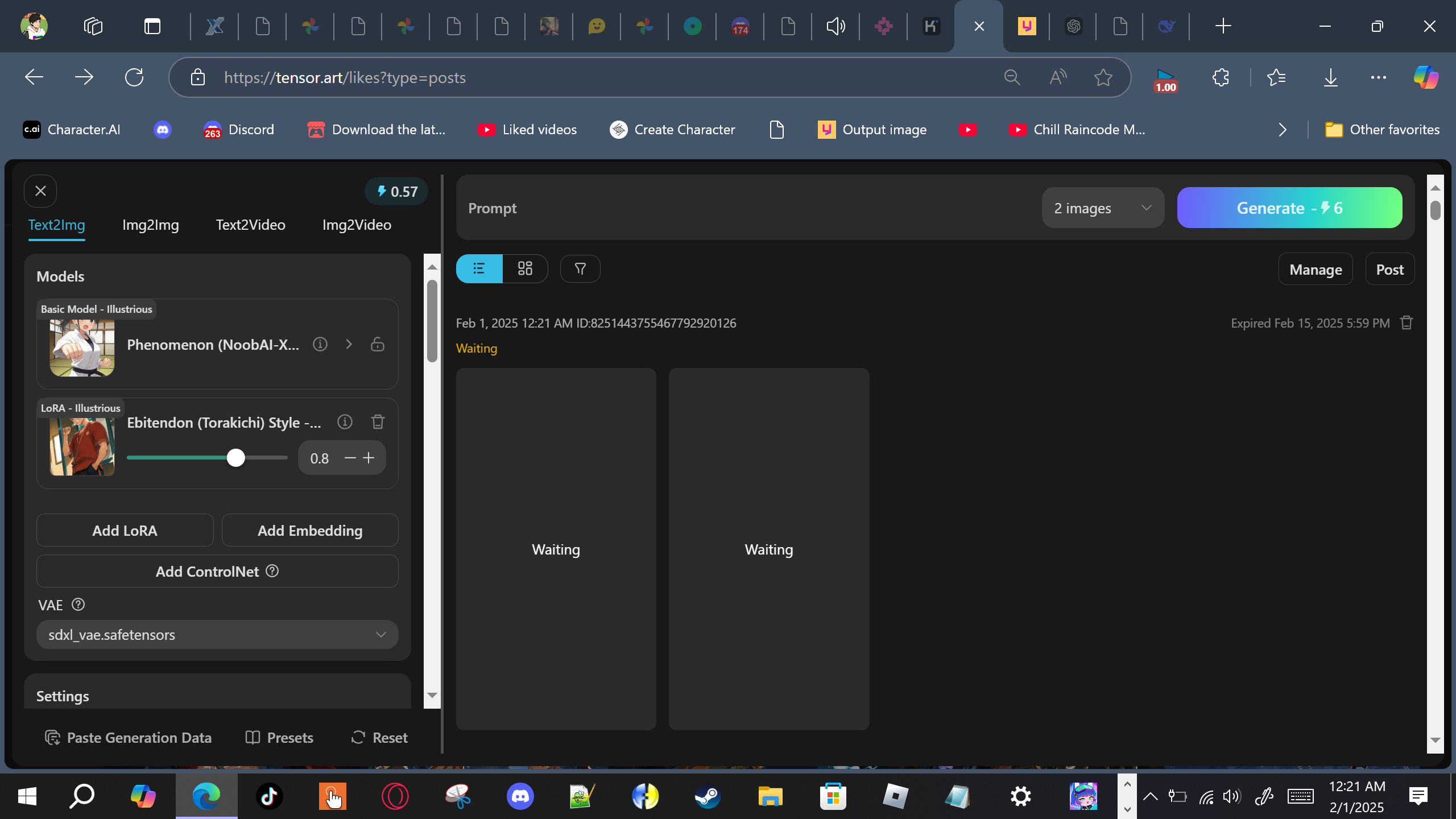The image size is (1456, 819).
Task: Expand the 2 images count dropdown
Action: tap(1103, 208)
